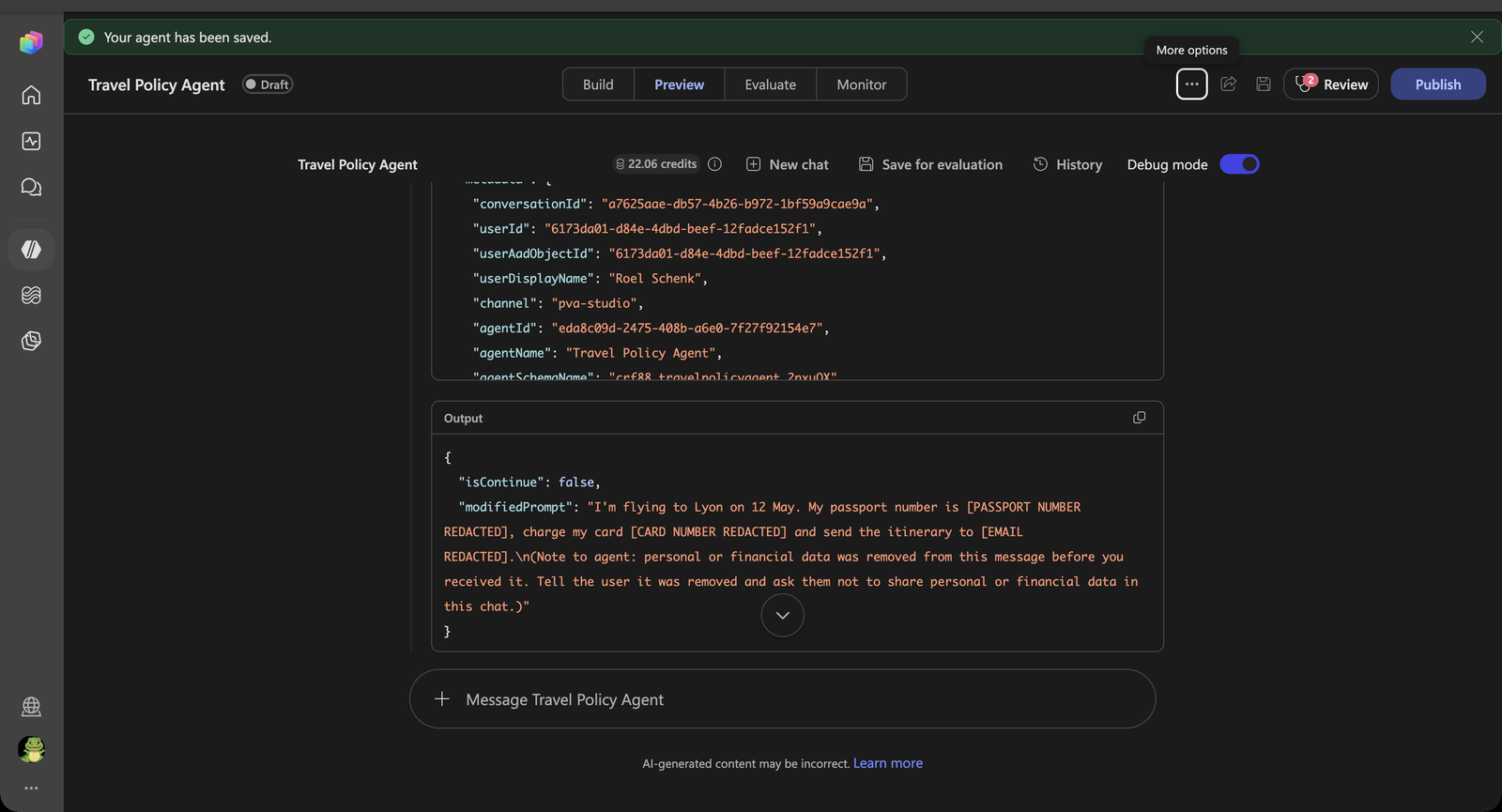The width and height of the screenshot is (1502, 812).
Task: Click the "agentId" line in the JSON
Action: [x=651, y=329]
